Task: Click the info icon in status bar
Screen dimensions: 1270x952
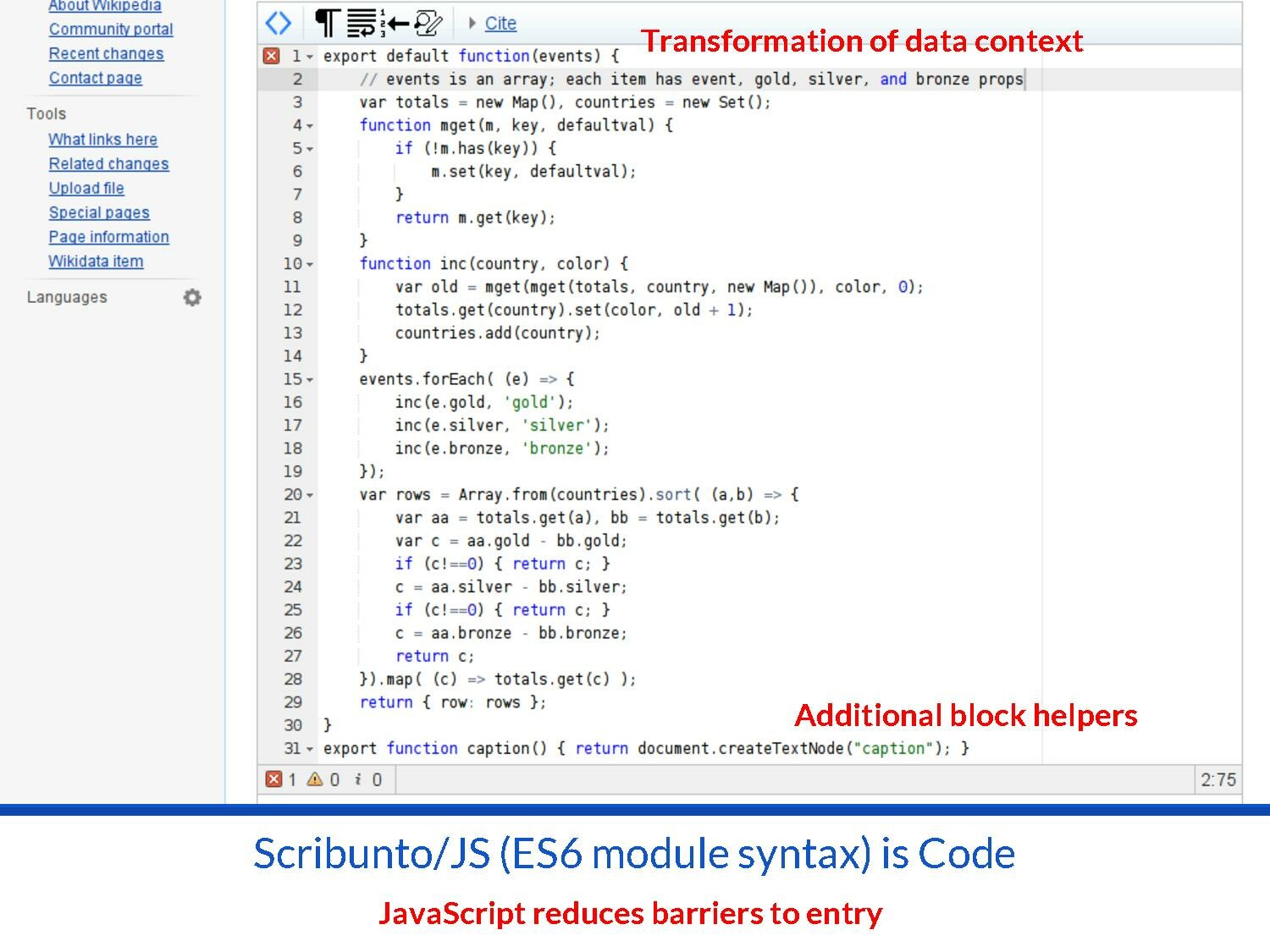Action: coord(358,779)
